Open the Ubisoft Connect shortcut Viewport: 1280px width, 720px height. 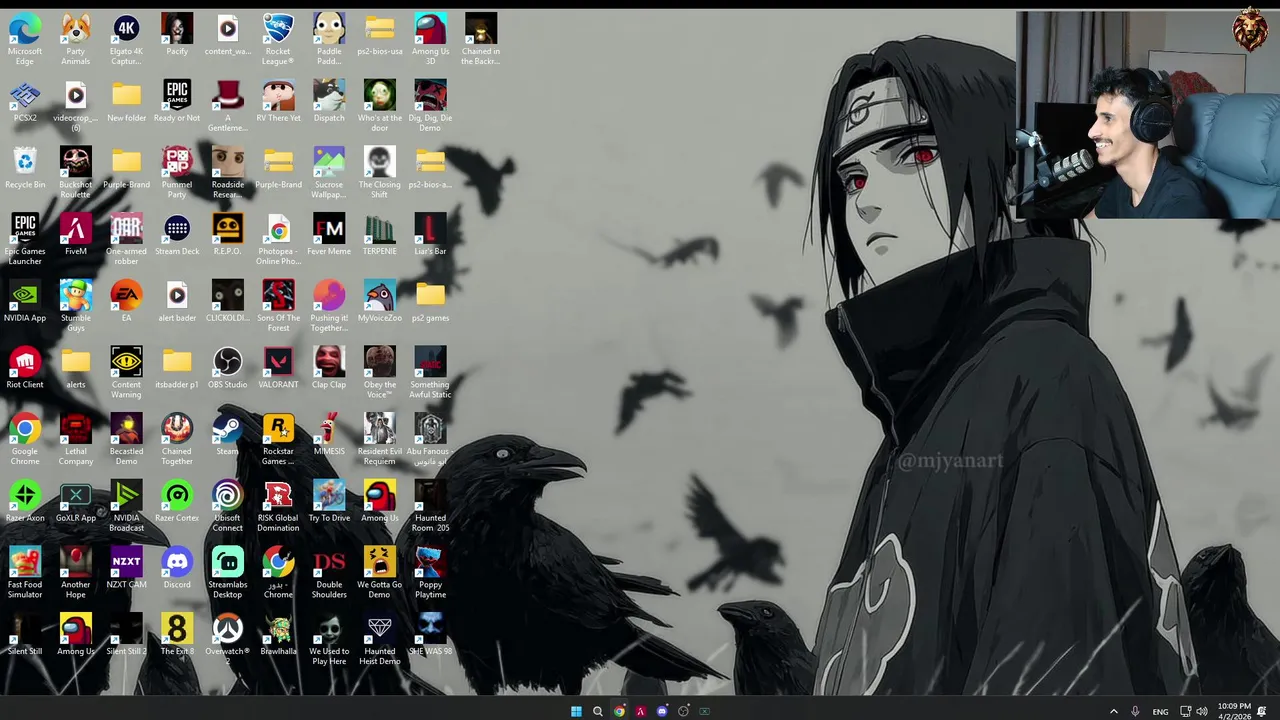tap(227, 506)
